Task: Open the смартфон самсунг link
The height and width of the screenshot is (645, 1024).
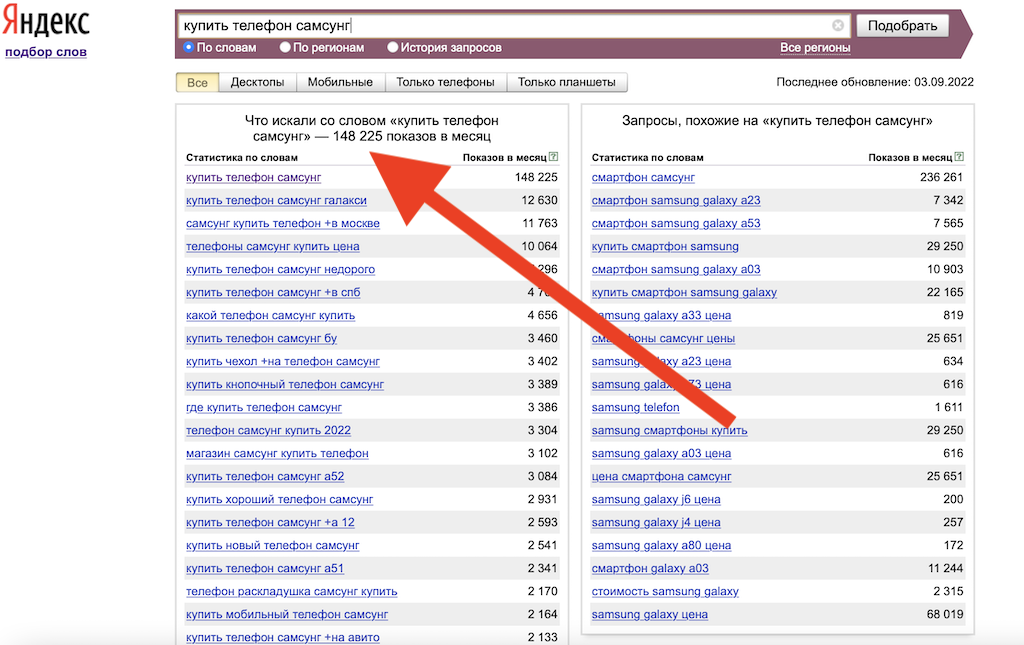Action: pyautogui.click(x=643, y=178)
